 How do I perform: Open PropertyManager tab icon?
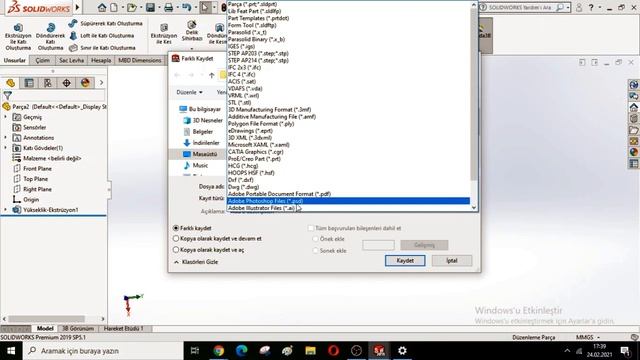(29, 83)
